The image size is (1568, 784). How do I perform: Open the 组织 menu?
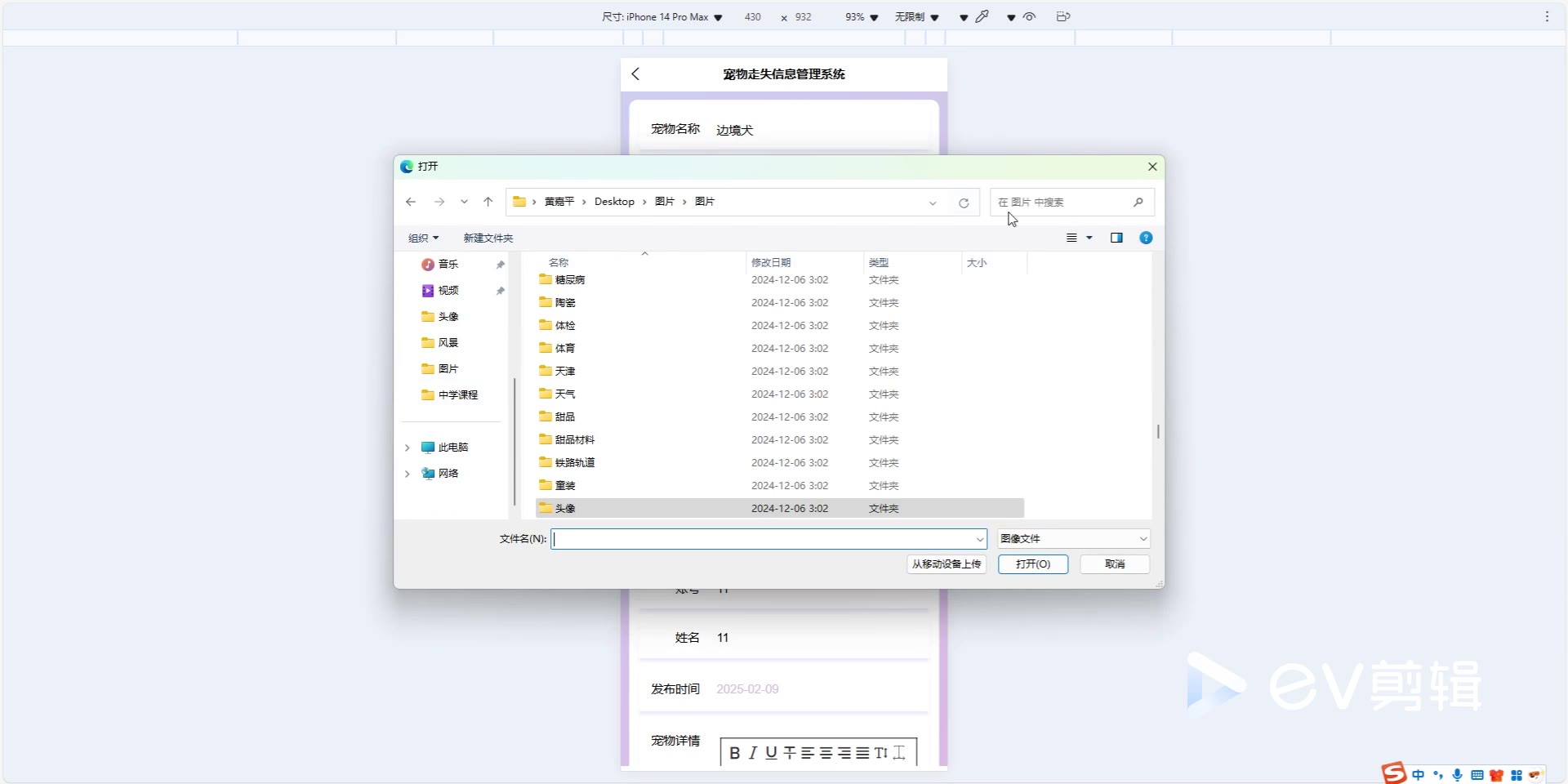pyautogui.click(x=423, y=238)
